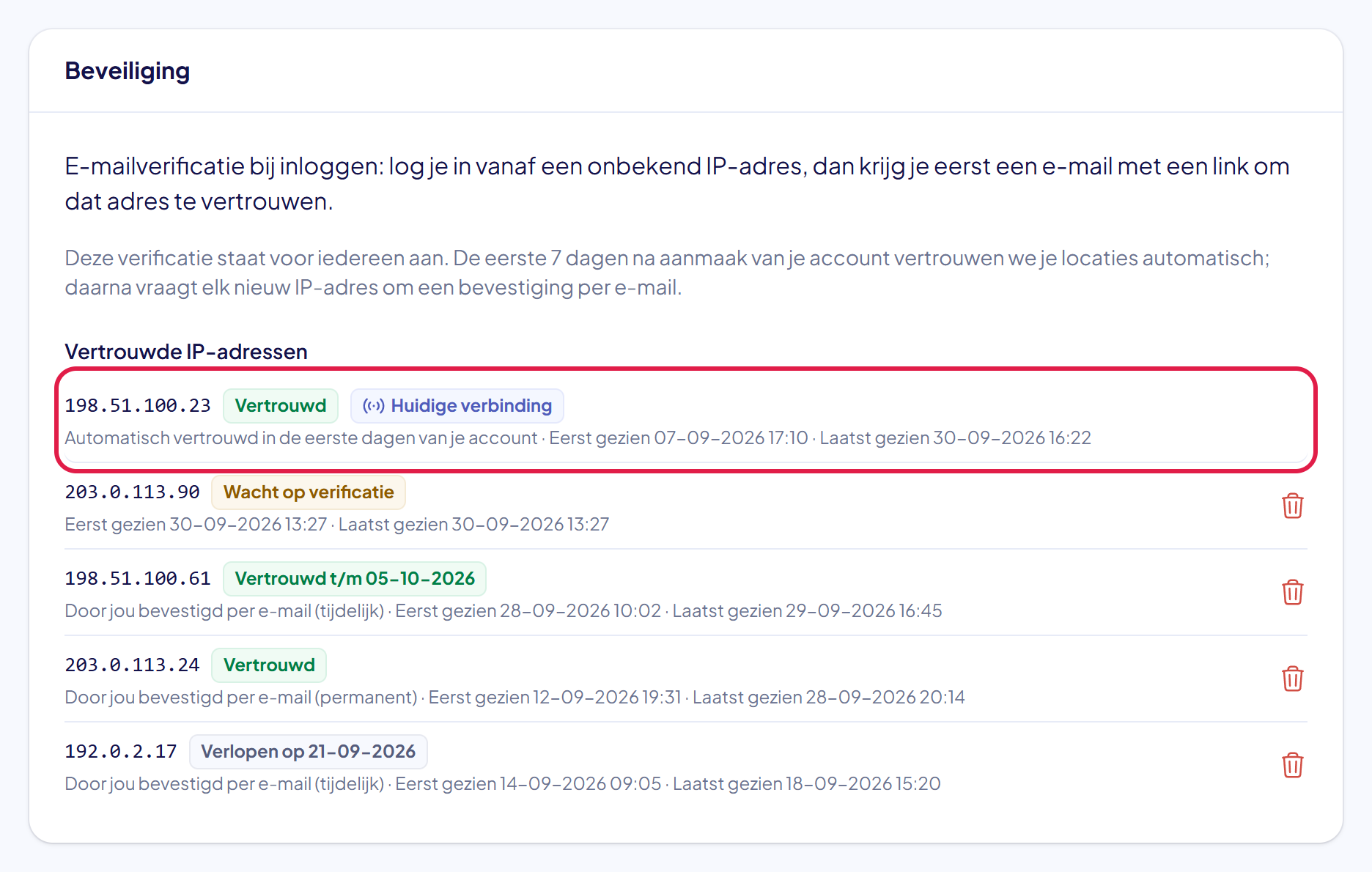Click the Verlopen op 21-09-2026 badge
Screen dimensions: 1372x872
pos(309,752)
